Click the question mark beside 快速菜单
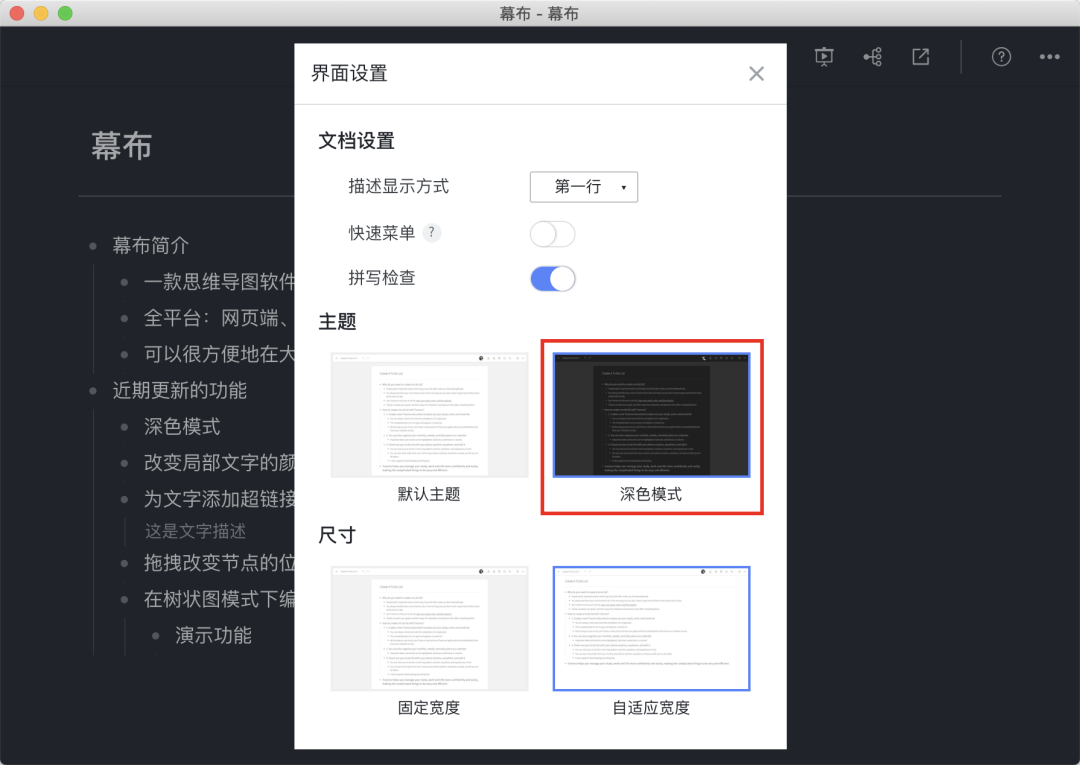 point(431,233)
